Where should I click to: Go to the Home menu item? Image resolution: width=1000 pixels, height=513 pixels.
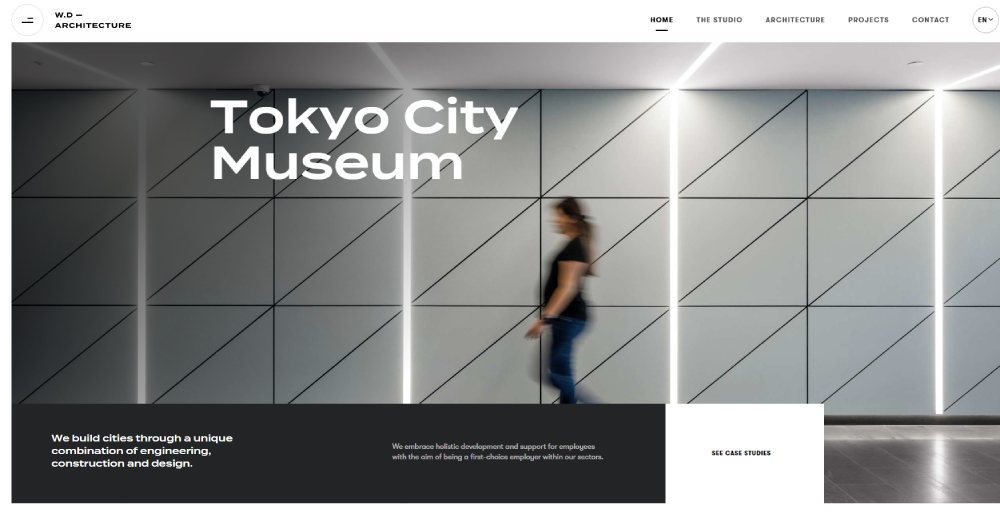[661, 20]
